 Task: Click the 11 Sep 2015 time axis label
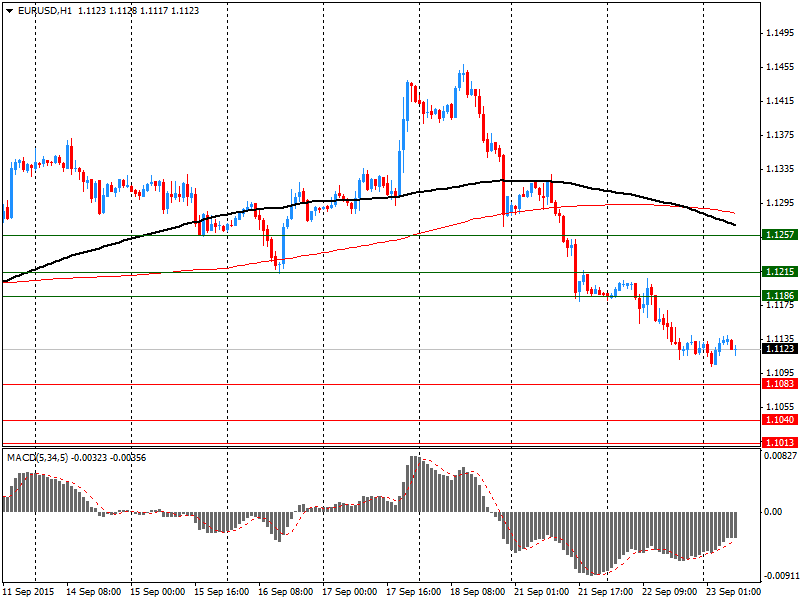click(29, 592)
